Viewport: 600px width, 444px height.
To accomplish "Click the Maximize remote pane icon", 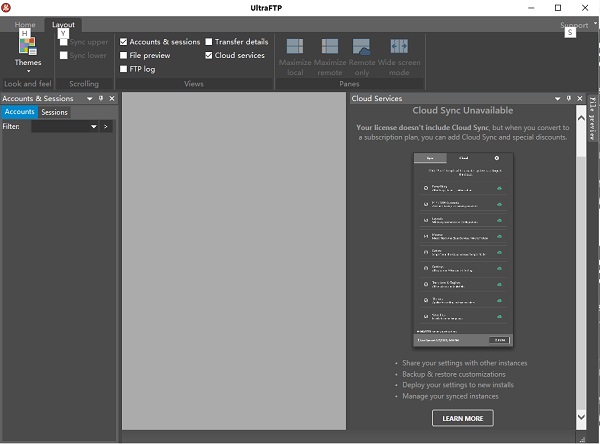I will coord(329,46).
